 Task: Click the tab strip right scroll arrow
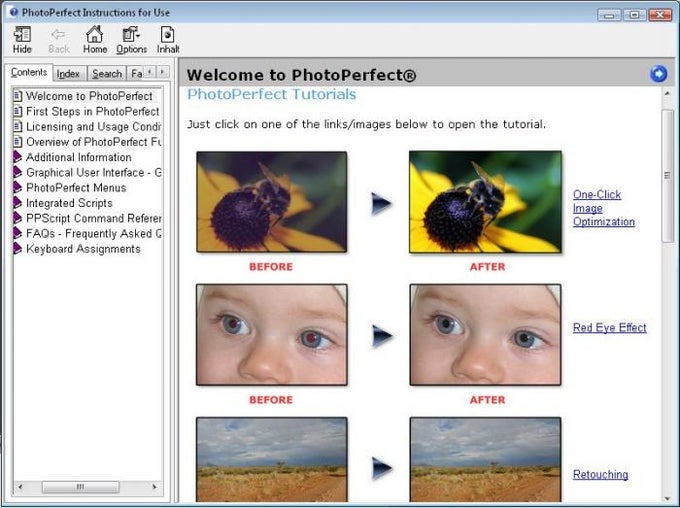coord(163,72)
